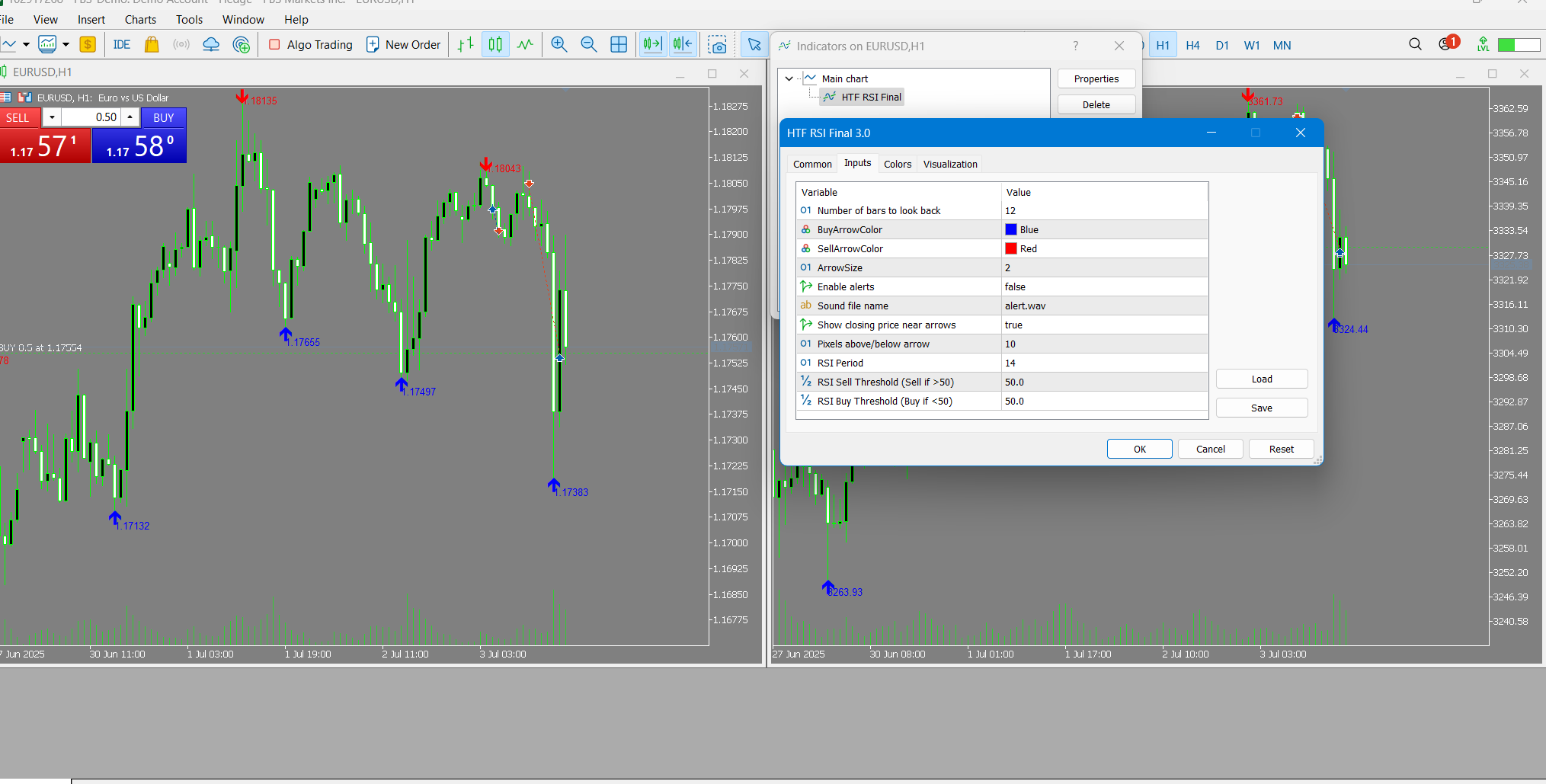Tile windows using the grid icon
Image resolution: width=1546 pixels, height=784 pixels.
(x=619, y=45)
